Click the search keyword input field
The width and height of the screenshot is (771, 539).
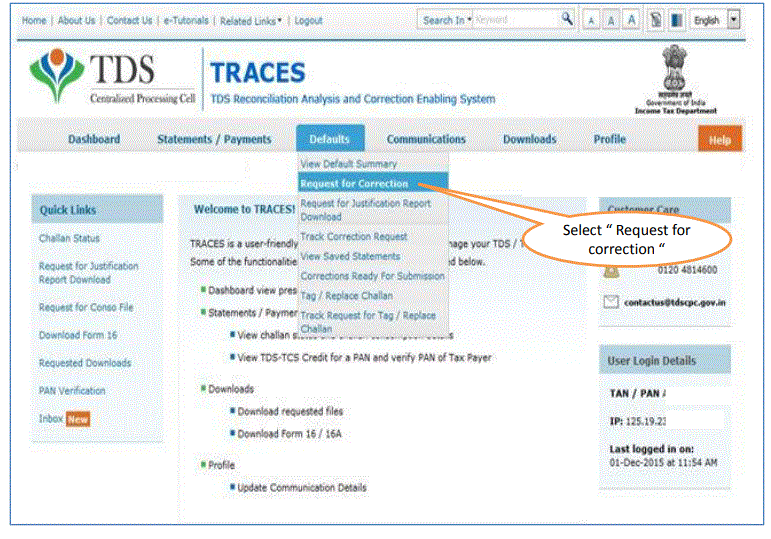tap(514, 20)
